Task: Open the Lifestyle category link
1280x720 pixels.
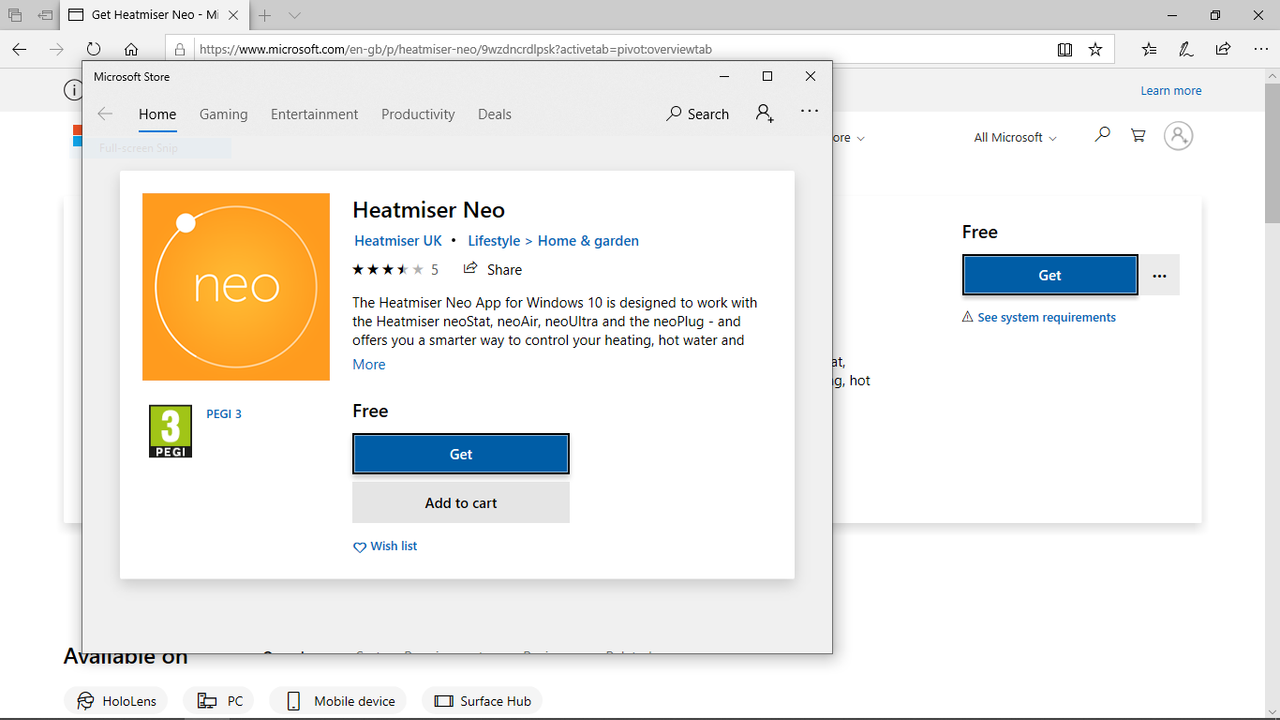Action: (494, 241)
